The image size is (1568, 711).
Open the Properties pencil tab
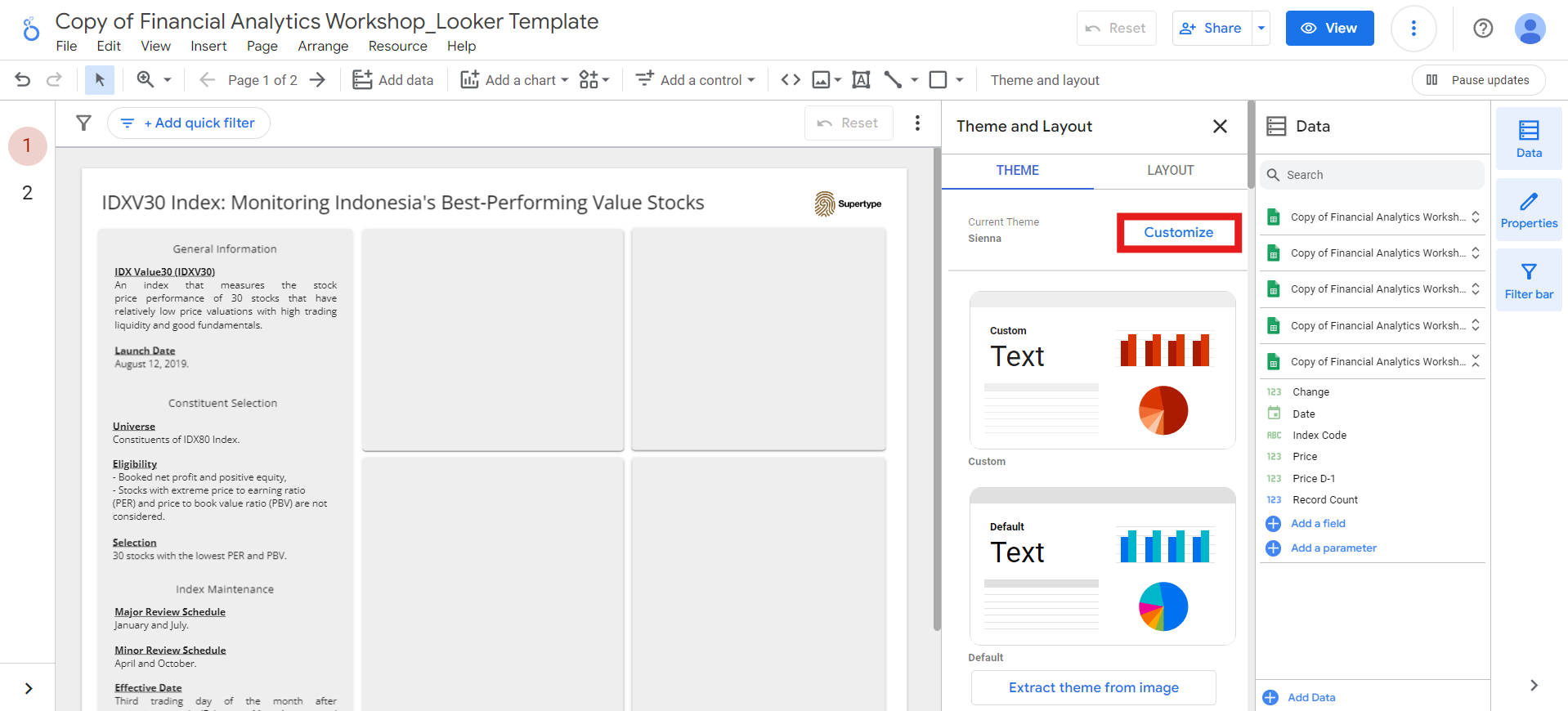click(x=1528, y=210)
